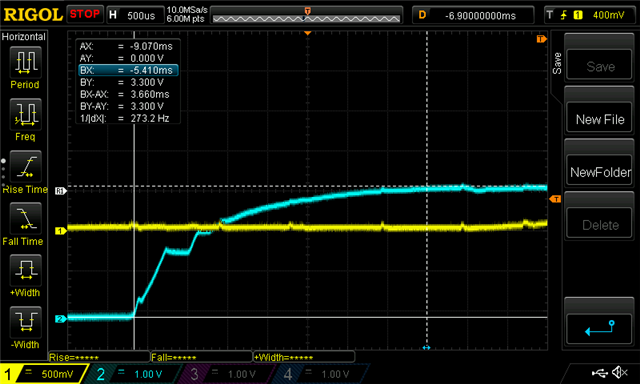Select the Fall Time measurement icon

[25, 218]
